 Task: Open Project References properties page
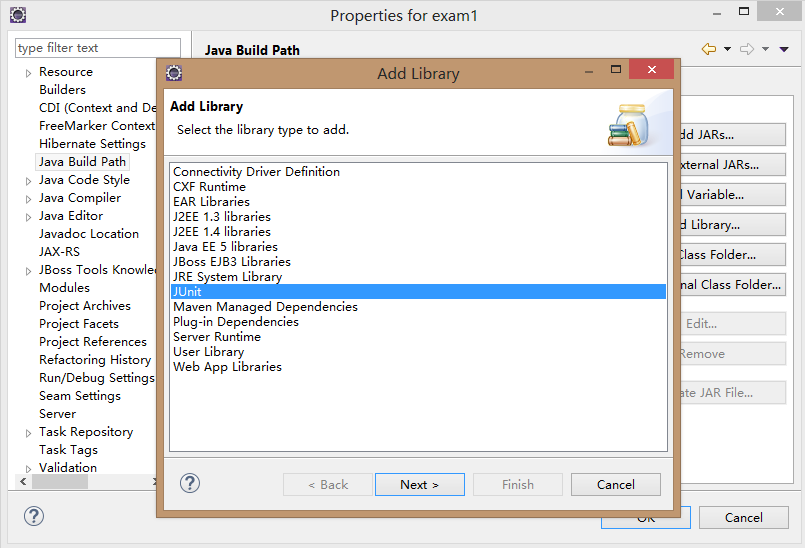[x=93, y=341]
